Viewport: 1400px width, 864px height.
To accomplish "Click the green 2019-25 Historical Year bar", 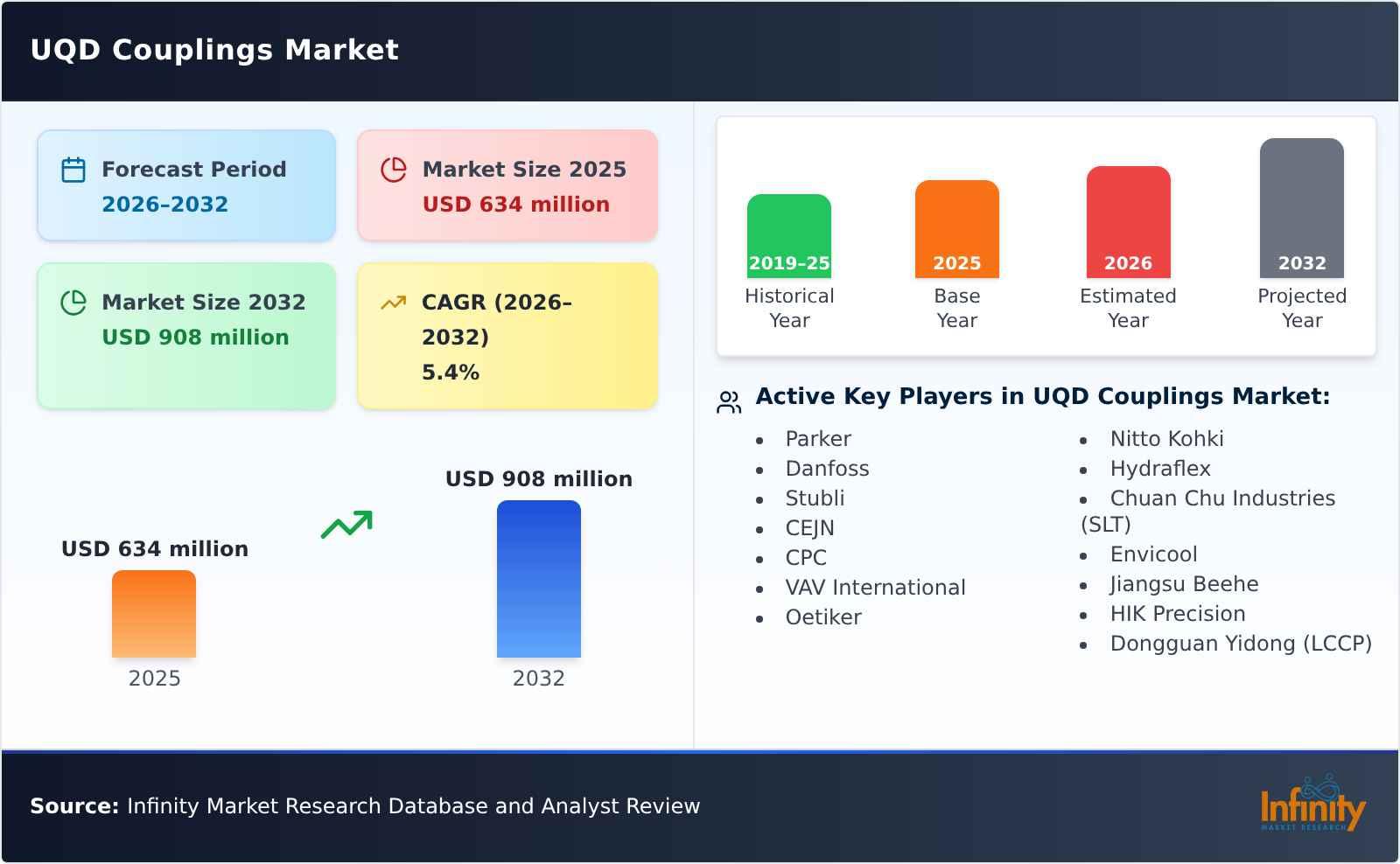I will pos(788,236).
